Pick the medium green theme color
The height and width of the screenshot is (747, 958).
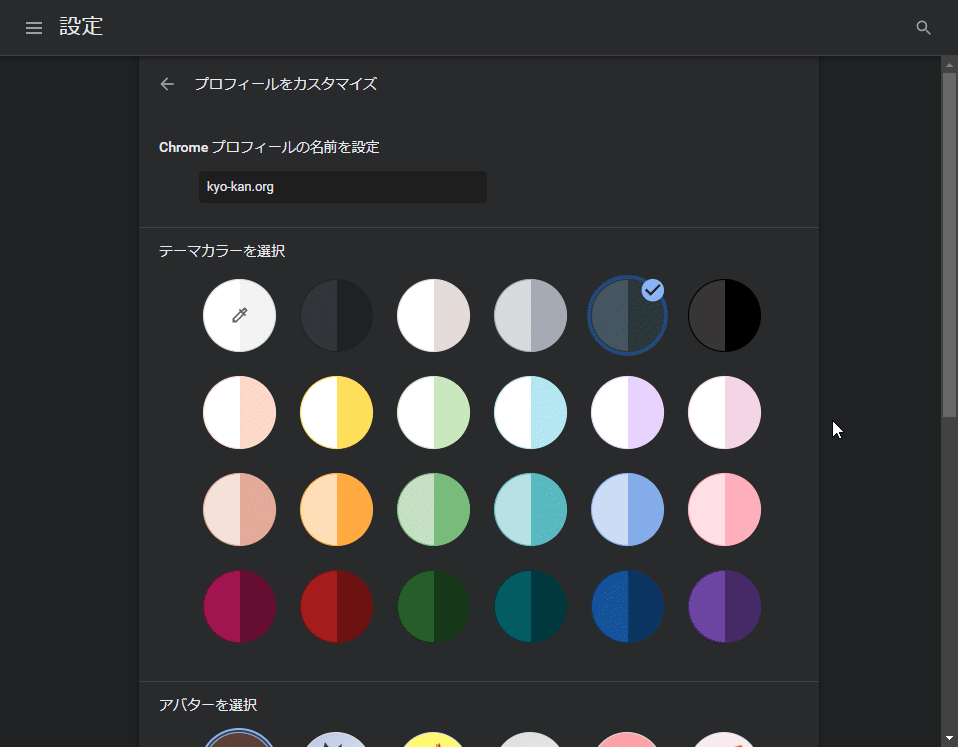tap(434, 509)
